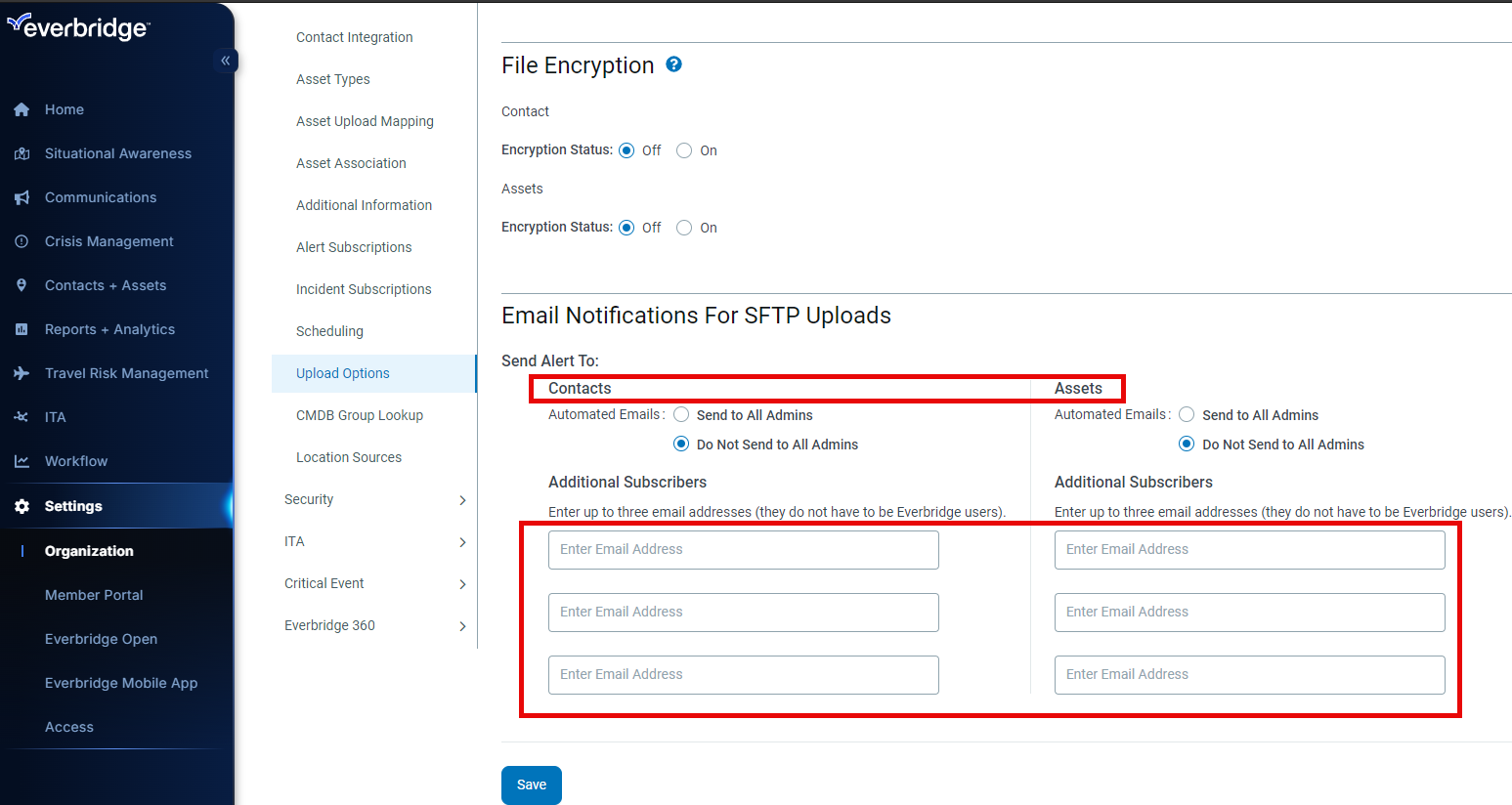The height and width of the screenshot is (805, 1512).
Task: Collapse the sidebar with double-chevron icon
Action: [225, 61]
